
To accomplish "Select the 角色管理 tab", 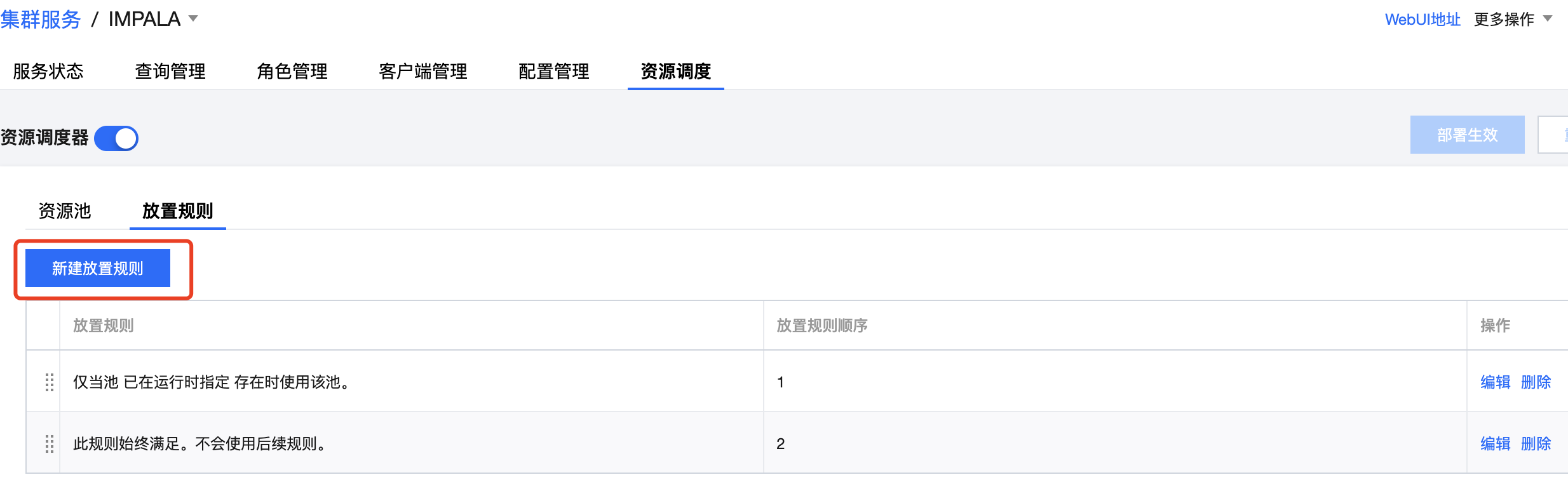I will click(x=292, y=71).
